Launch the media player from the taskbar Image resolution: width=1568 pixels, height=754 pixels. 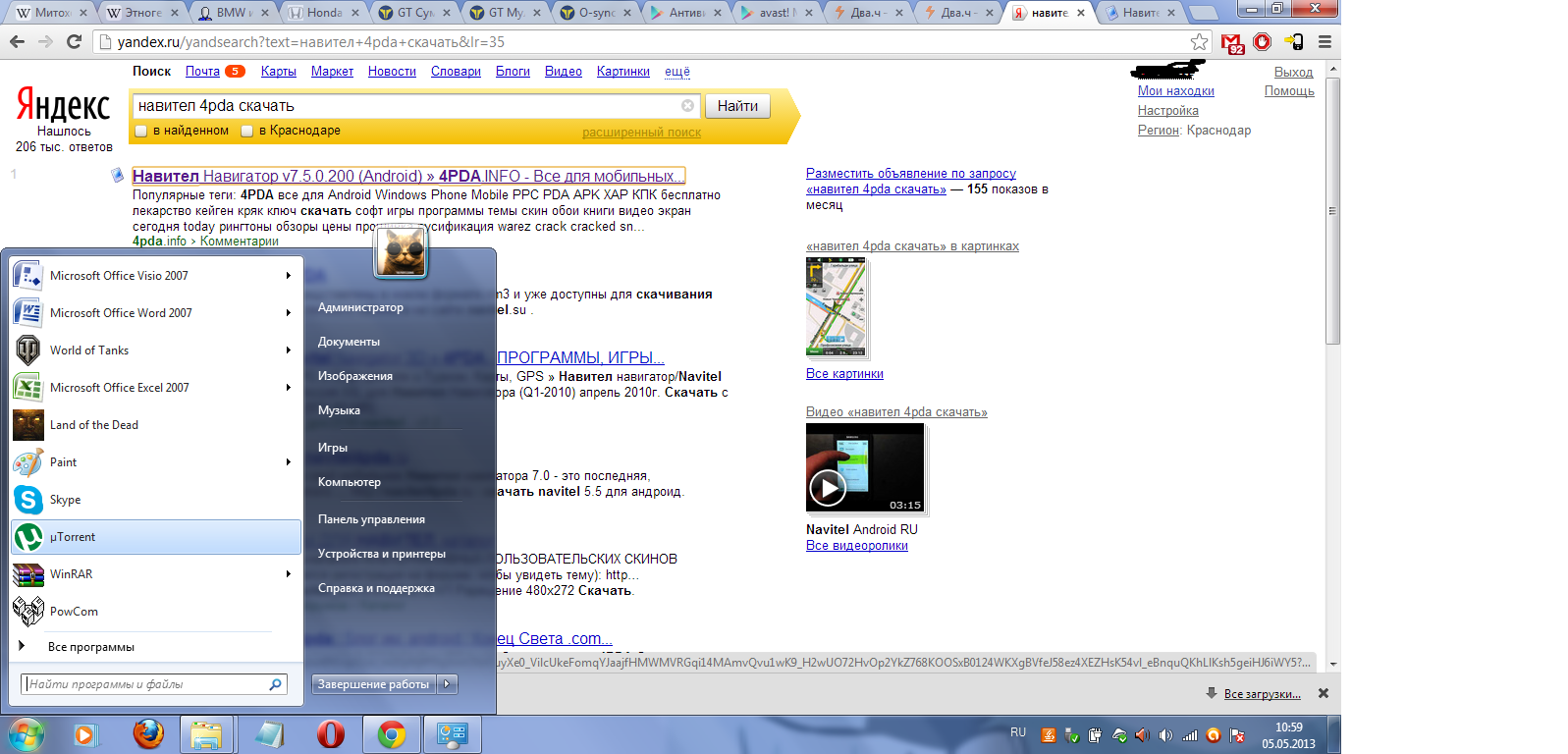coord(84,734)
